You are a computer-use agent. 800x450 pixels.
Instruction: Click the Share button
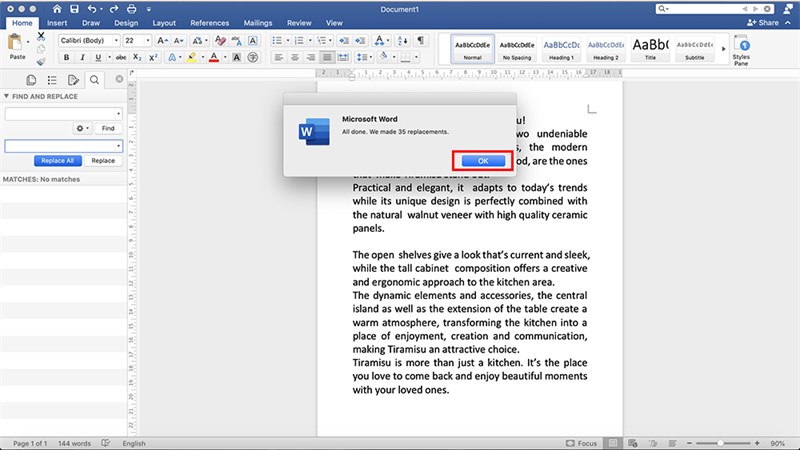click(x=763, y=23)
